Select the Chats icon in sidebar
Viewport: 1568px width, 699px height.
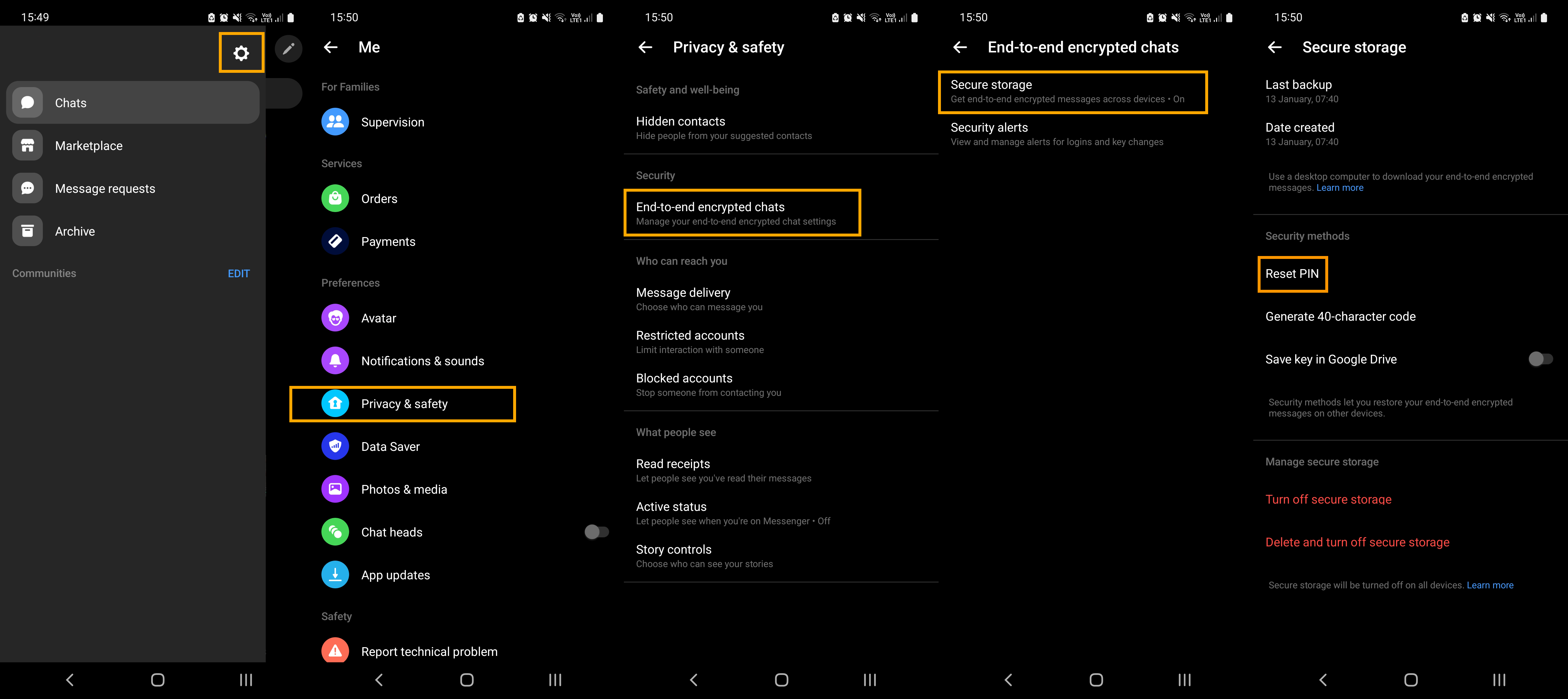27,102
